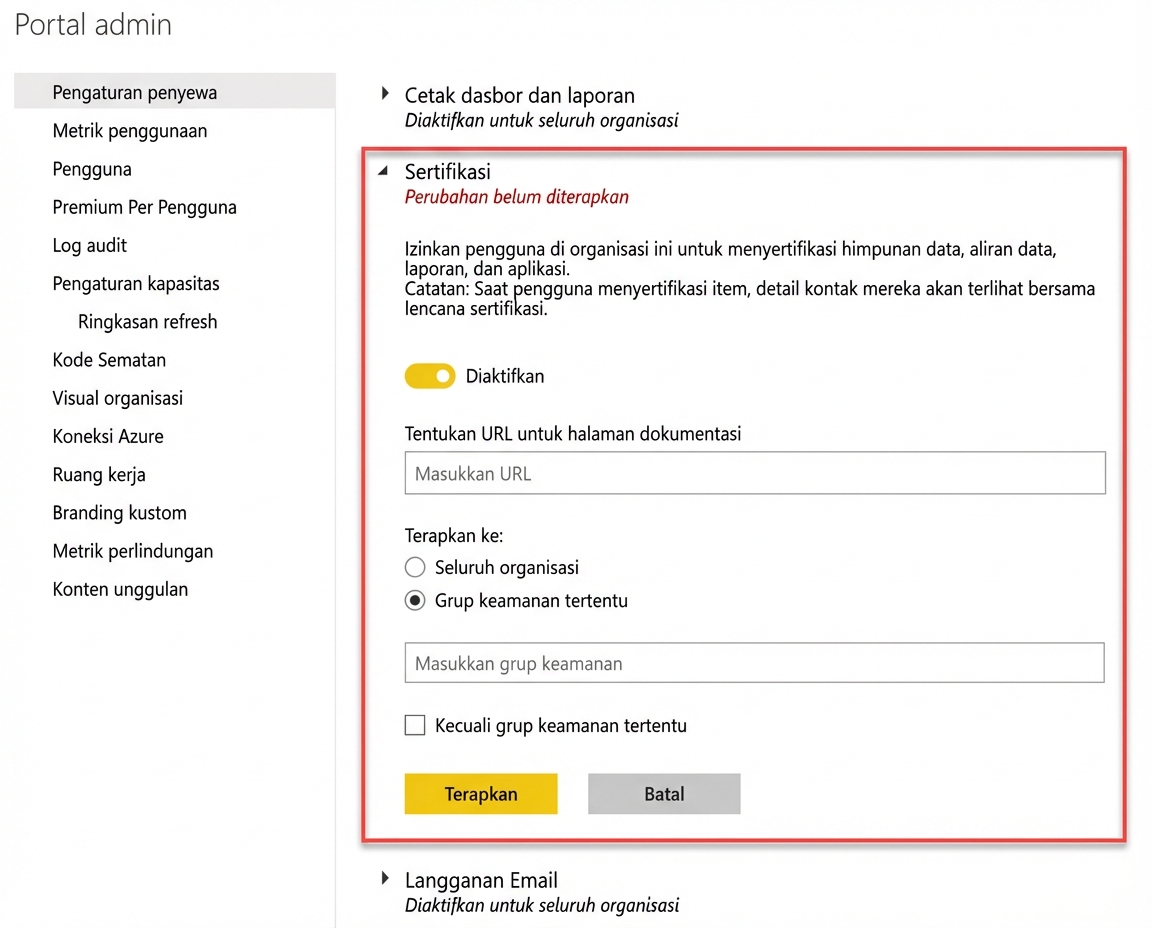Open Pengaturan penyewa in the sidebar
Screen dimensions: 1152x928
tap(135, 93)
